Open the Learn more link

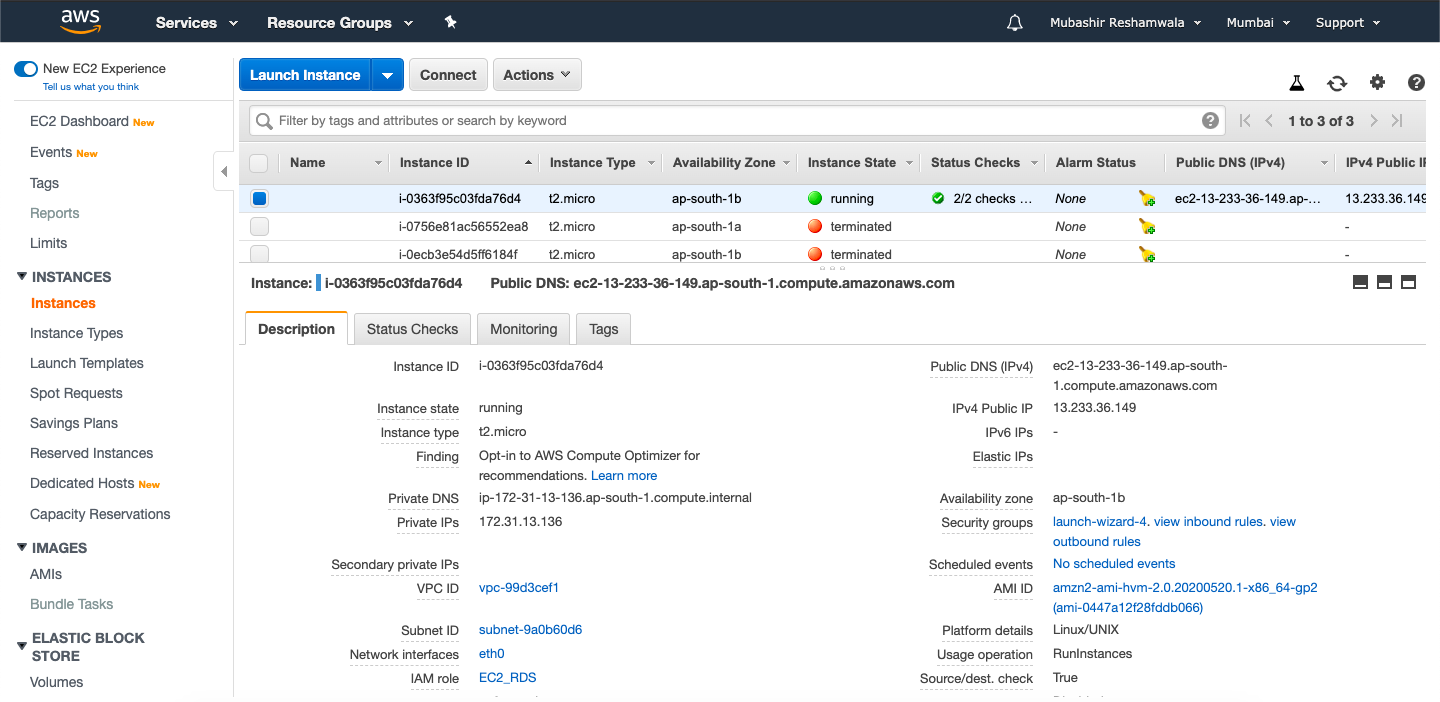624,476
